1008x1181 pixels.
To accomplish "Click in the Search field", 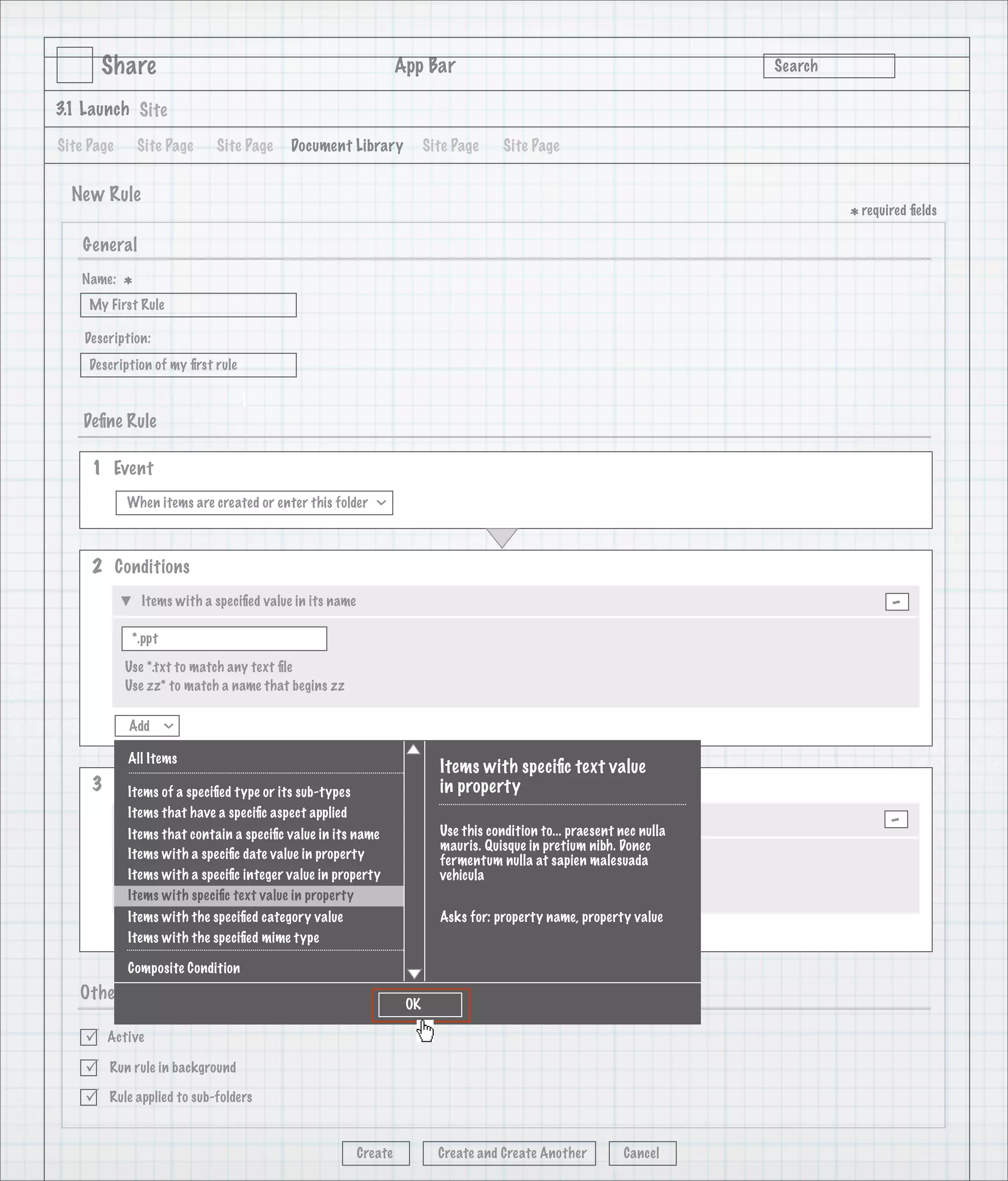I will [x=828, y=66].
